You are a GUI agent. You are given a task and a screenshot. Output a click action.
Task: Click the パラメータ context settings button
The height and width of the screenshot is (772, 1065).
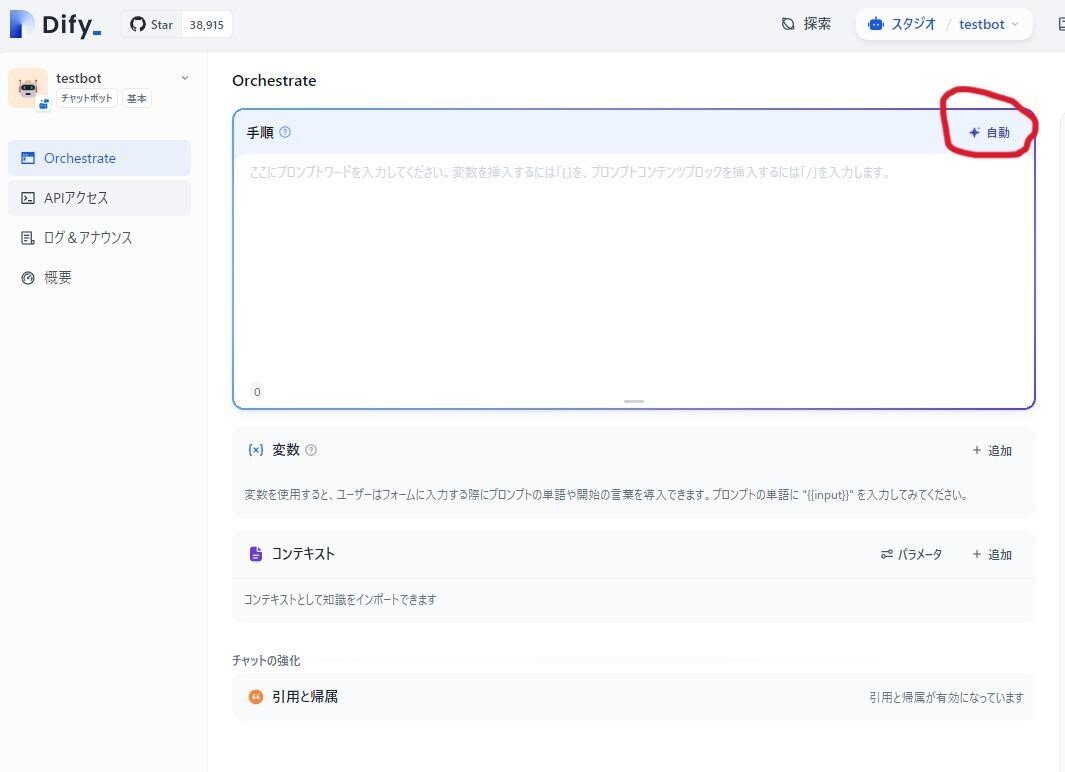[x=911, y=554]
